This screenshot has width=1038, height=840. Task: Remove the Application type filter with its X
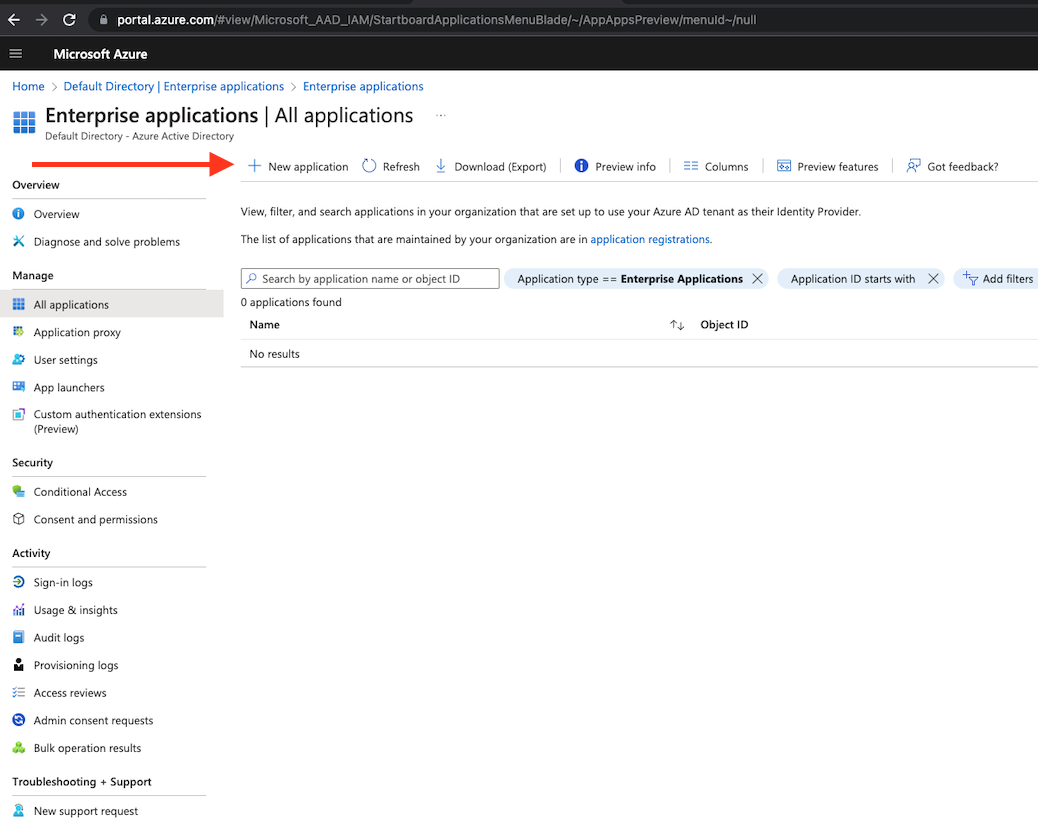click(757, 279)
